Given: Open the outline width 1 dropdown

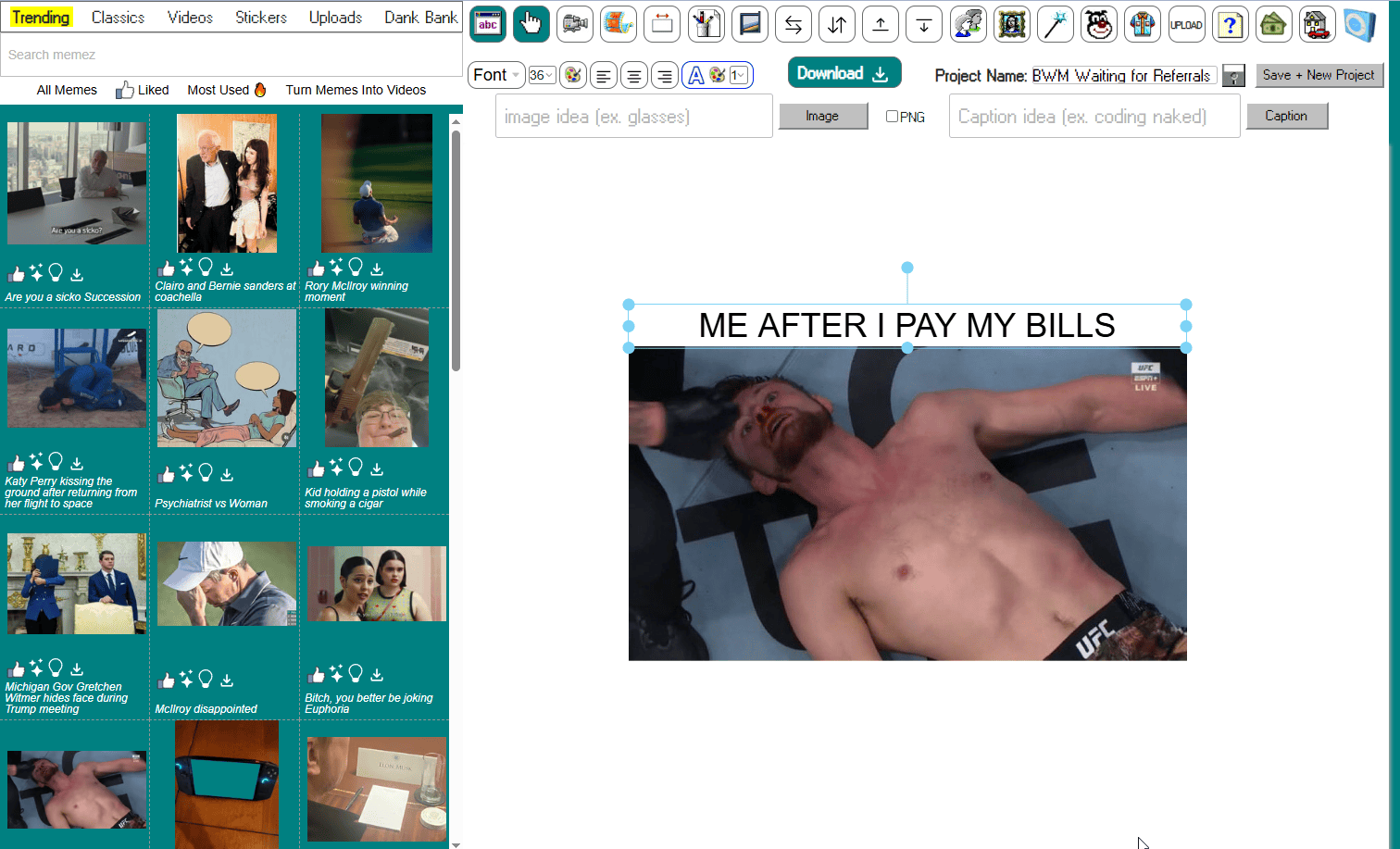Looking at the screenshot, I should [x=739, y=75].
